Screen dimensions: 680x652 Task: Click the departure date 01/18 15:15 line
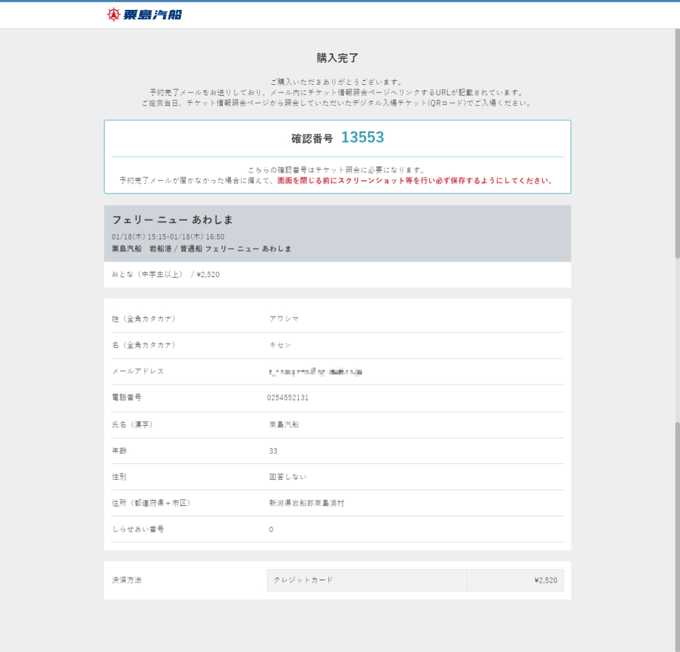(168, 236)
